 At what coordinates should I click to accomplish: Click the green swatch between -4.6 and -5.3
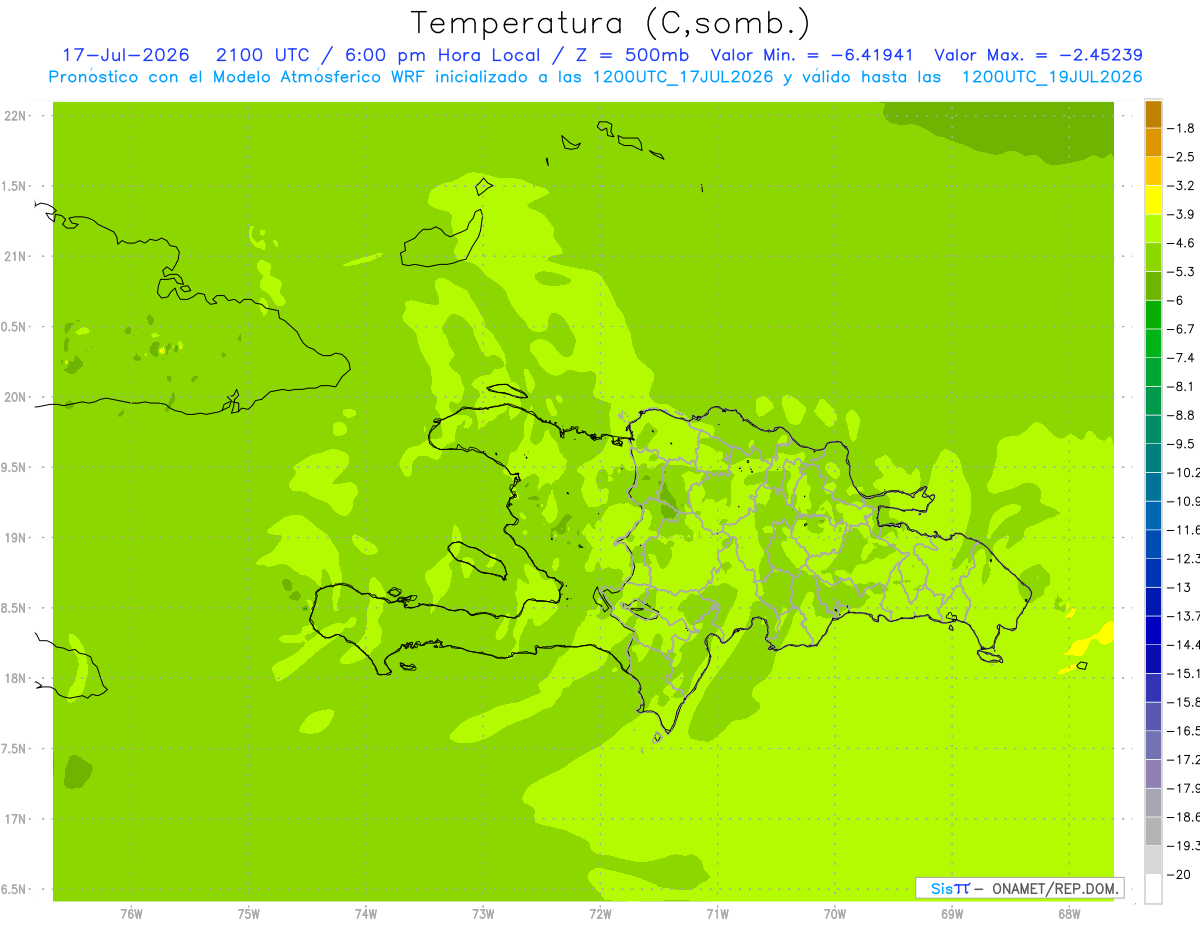point(1153,257)
